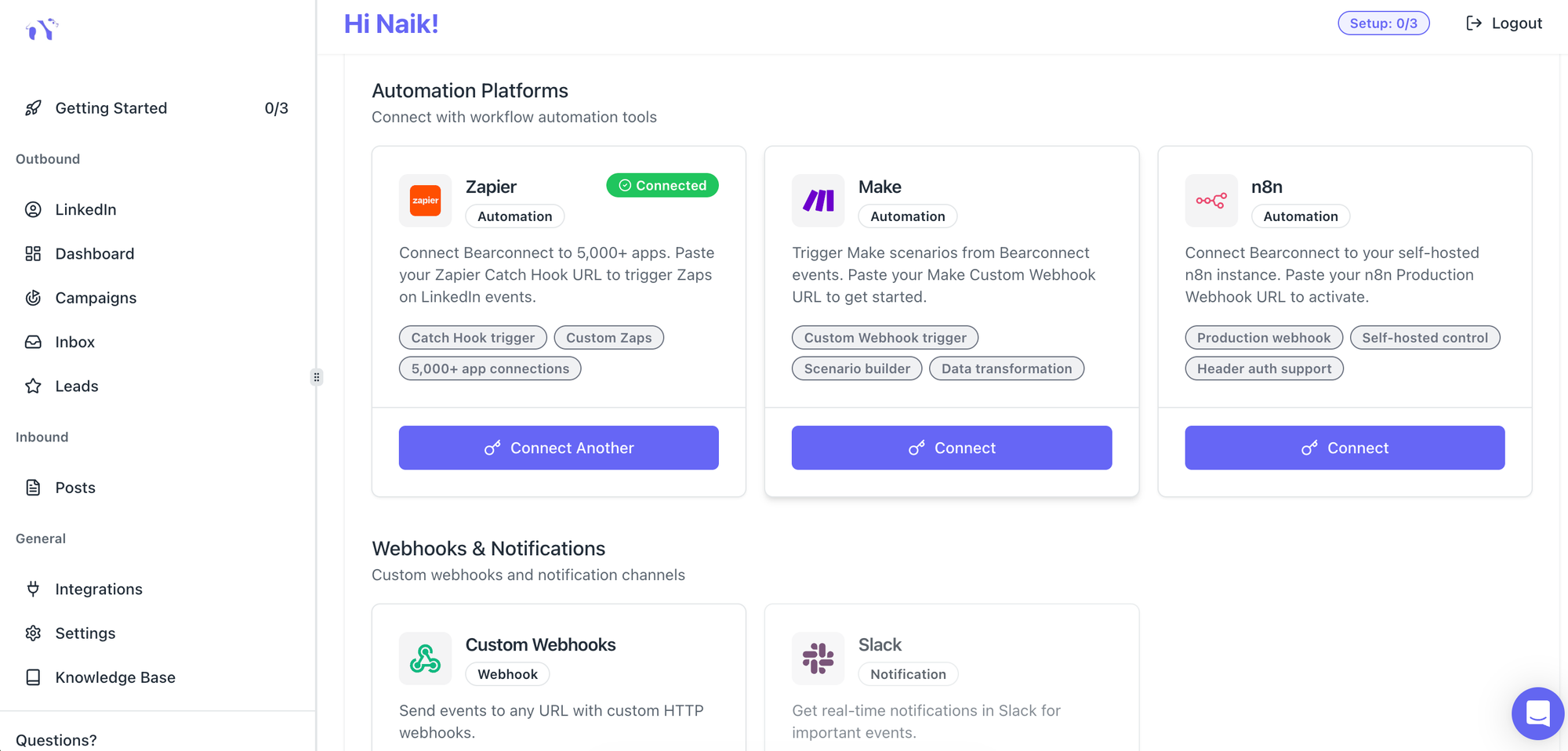Open the Inbox section
The image size is (1568, 751).
pos(74,342)
